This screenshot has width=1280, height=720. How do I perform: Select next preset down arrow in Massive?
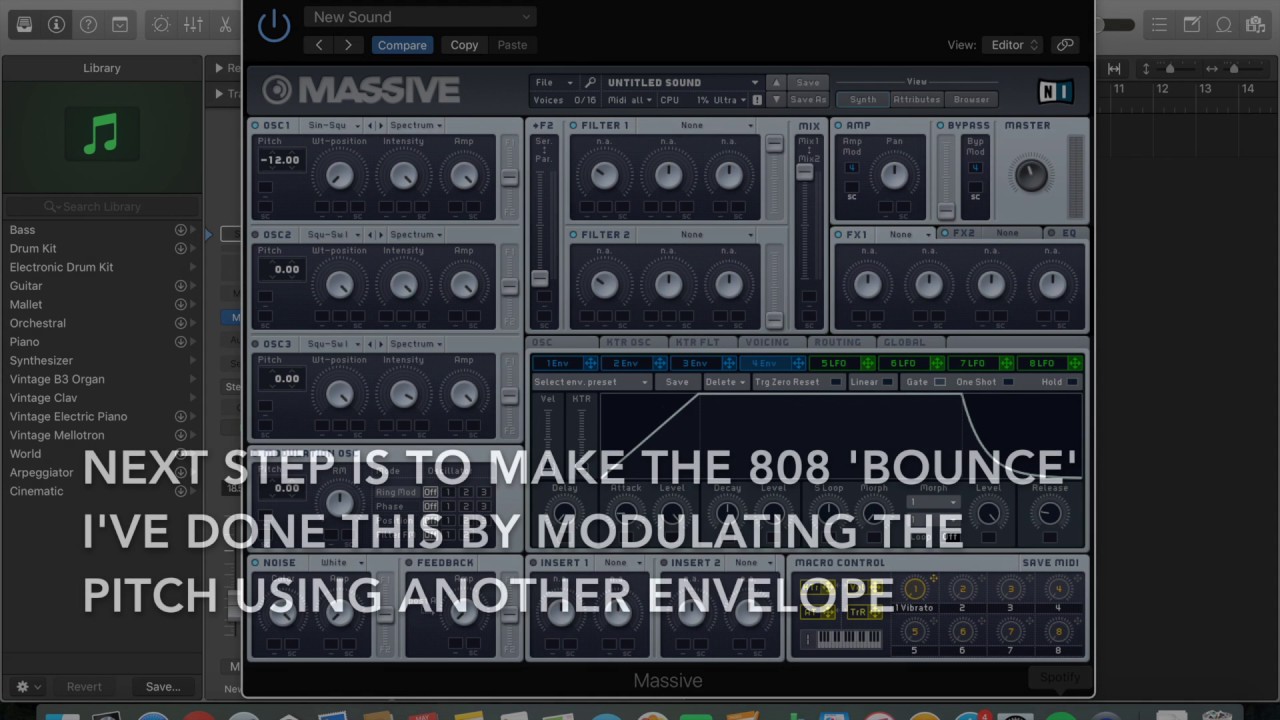776,100
